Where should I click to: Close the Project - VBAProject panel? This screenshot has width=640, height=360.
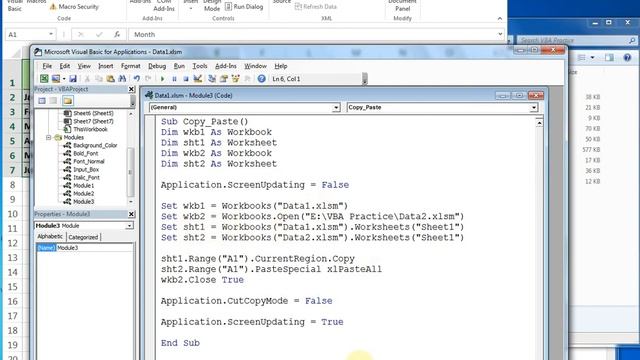point(131,89)
